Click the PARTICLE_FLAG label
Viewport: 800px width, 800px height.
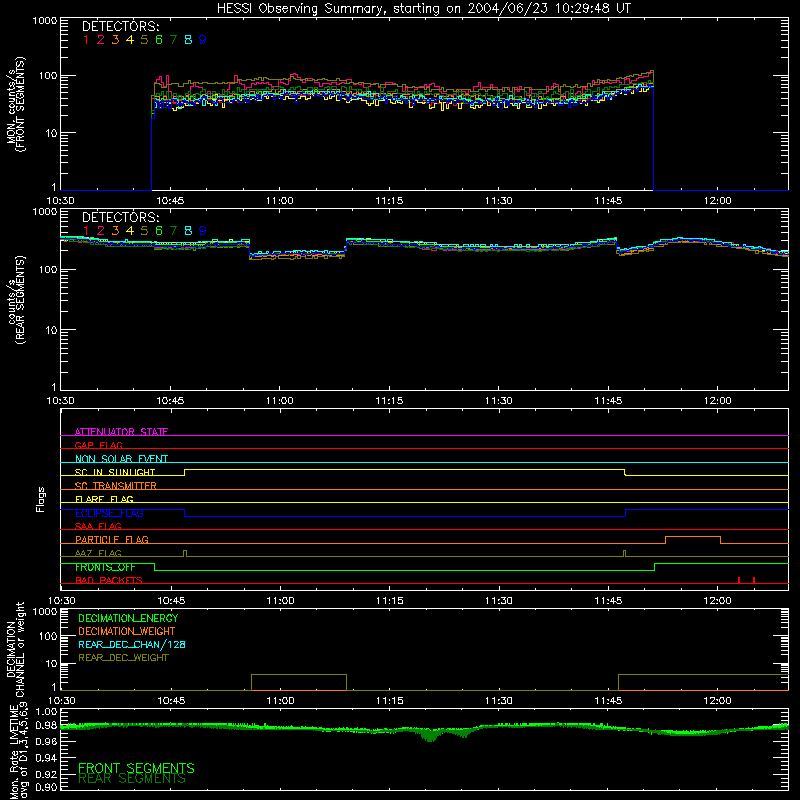pyautogui.click(x=112, y=539)
